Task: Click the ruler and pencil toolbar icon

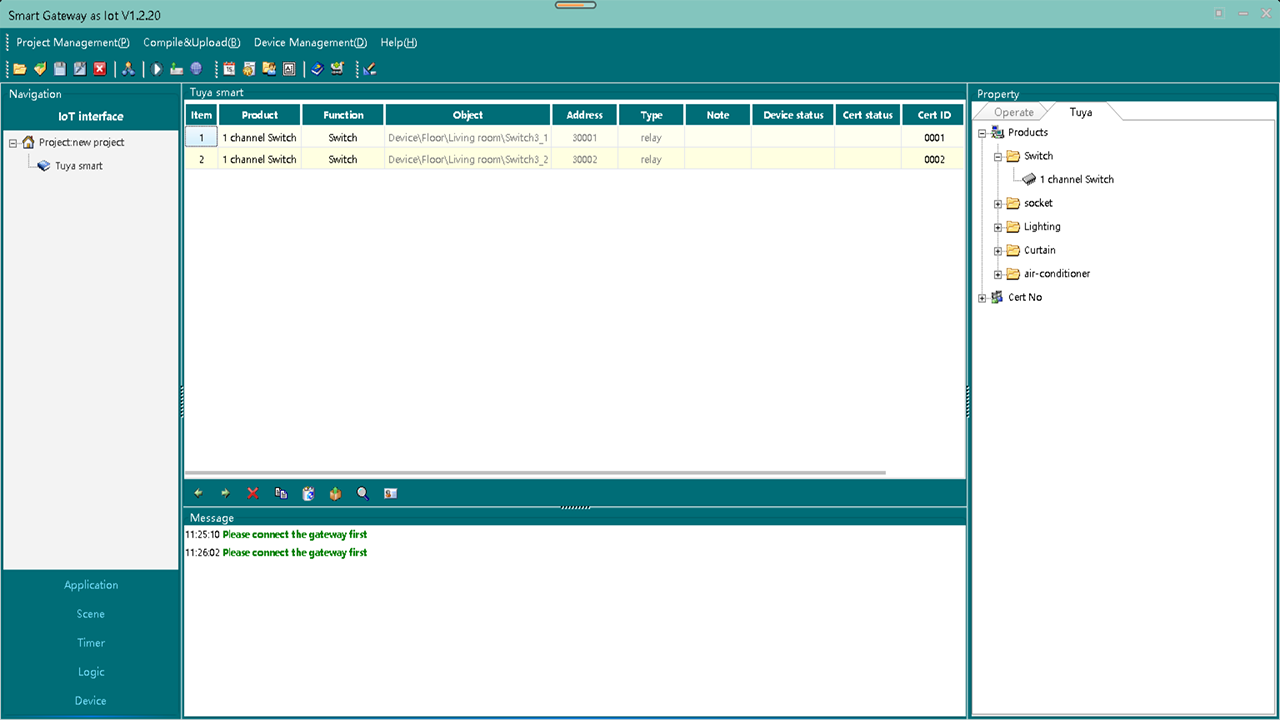Action: [x=369, y=69]
